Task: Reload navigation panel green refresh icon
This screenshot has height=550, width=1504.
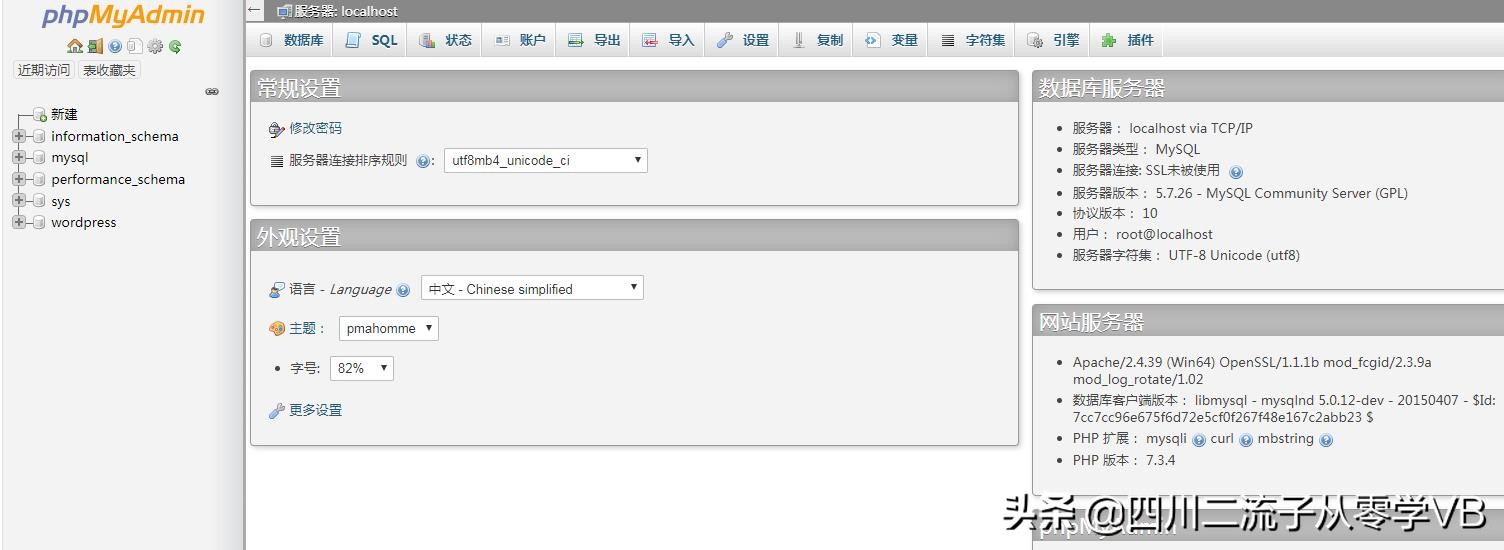Action: [175, 46]
